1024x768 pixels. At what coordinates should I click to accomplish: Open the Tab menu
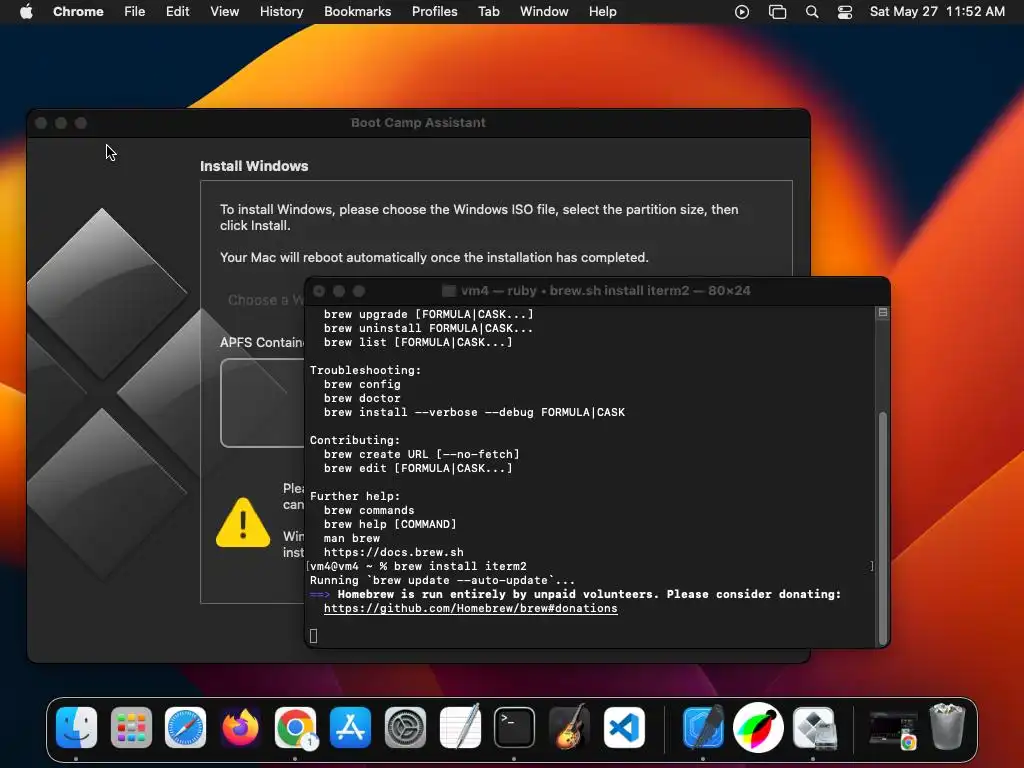click(x=488, y=12)
